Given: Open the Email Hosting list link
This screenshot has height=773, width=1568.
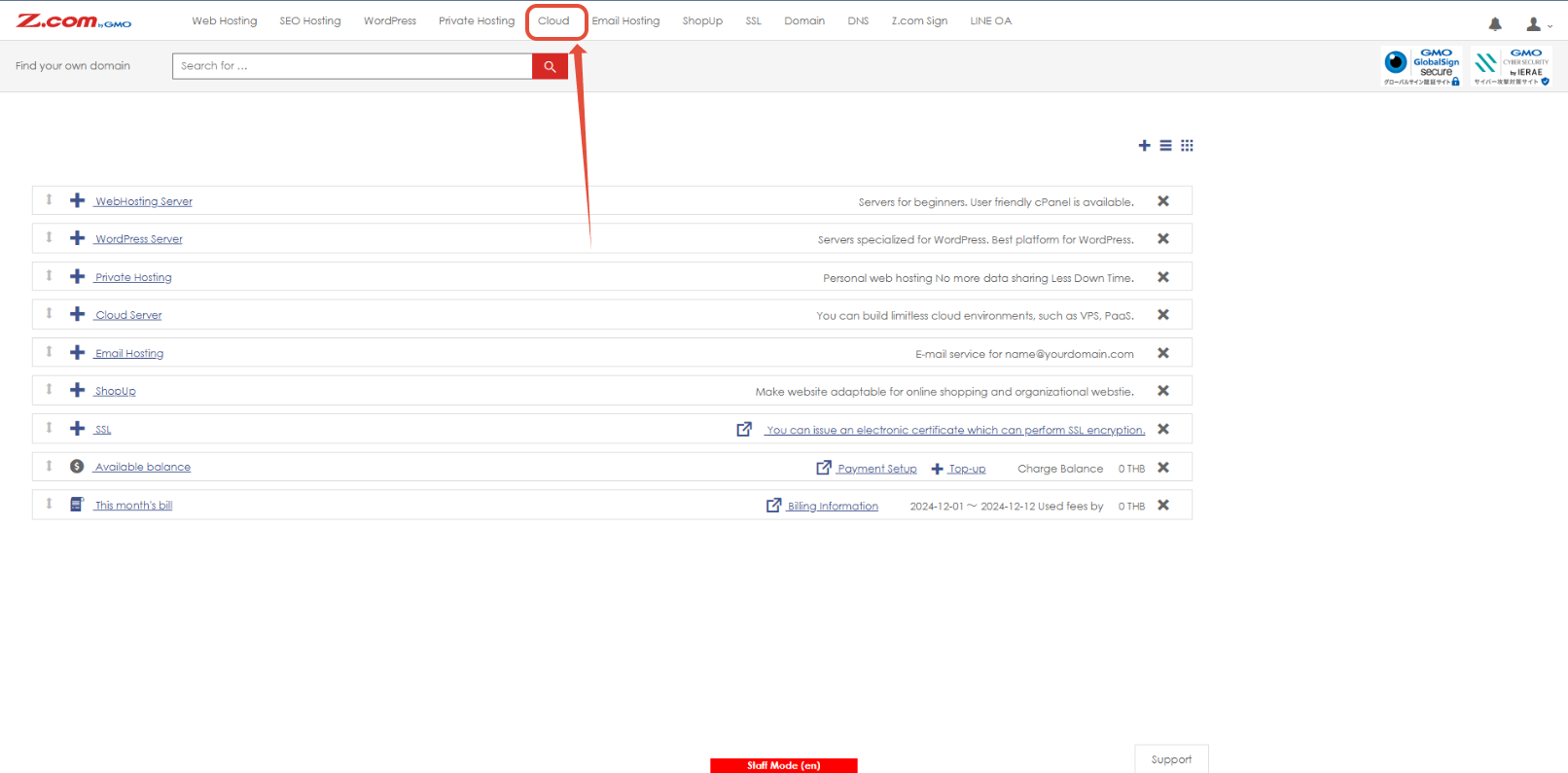Looking at the screenshot, I should point(129,353).
